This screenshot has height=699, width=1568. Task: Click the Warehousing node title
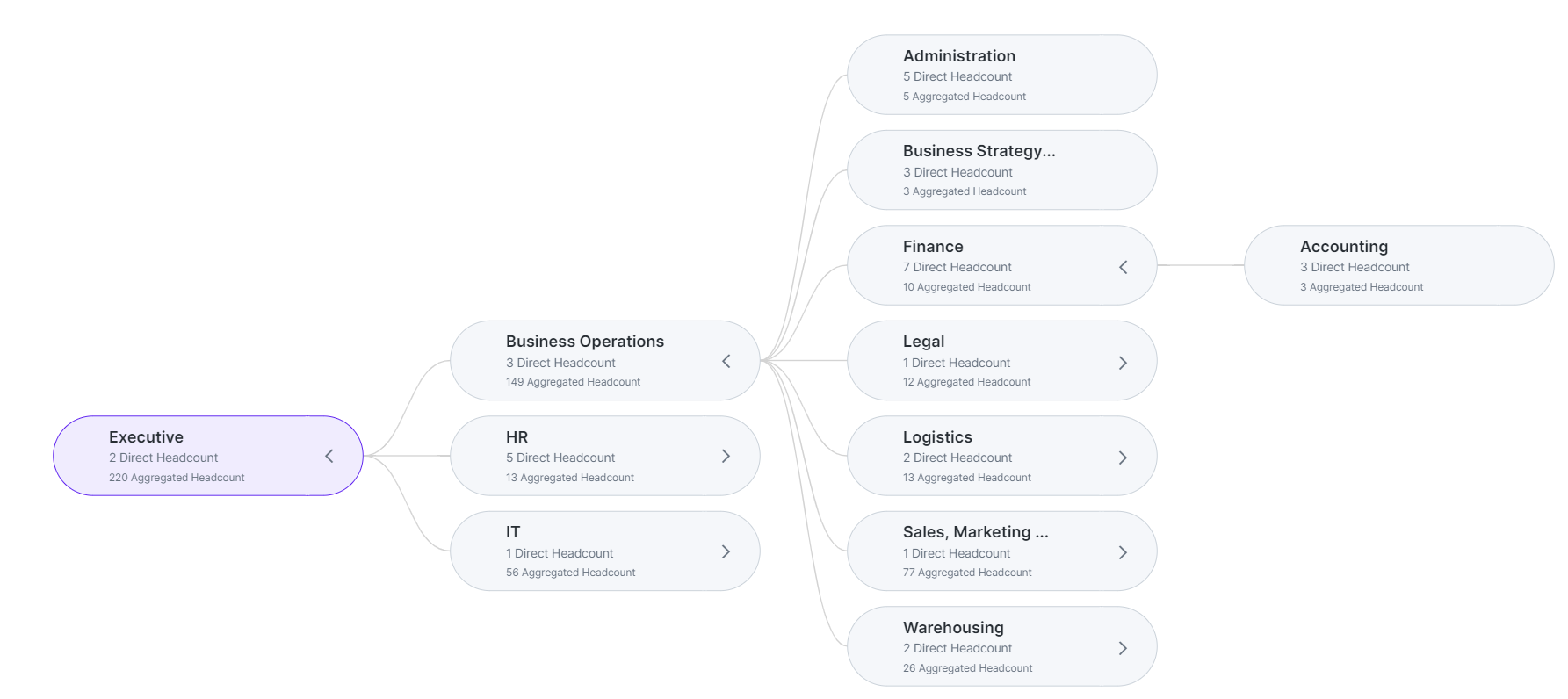click(953, 628)
